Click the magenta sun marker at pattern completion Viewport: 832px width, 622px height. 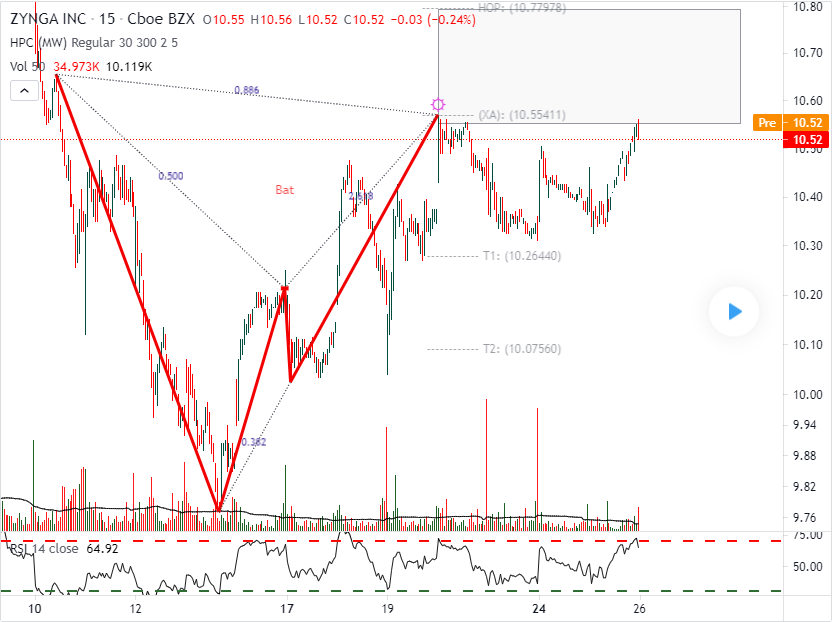[x=438, y=104]
